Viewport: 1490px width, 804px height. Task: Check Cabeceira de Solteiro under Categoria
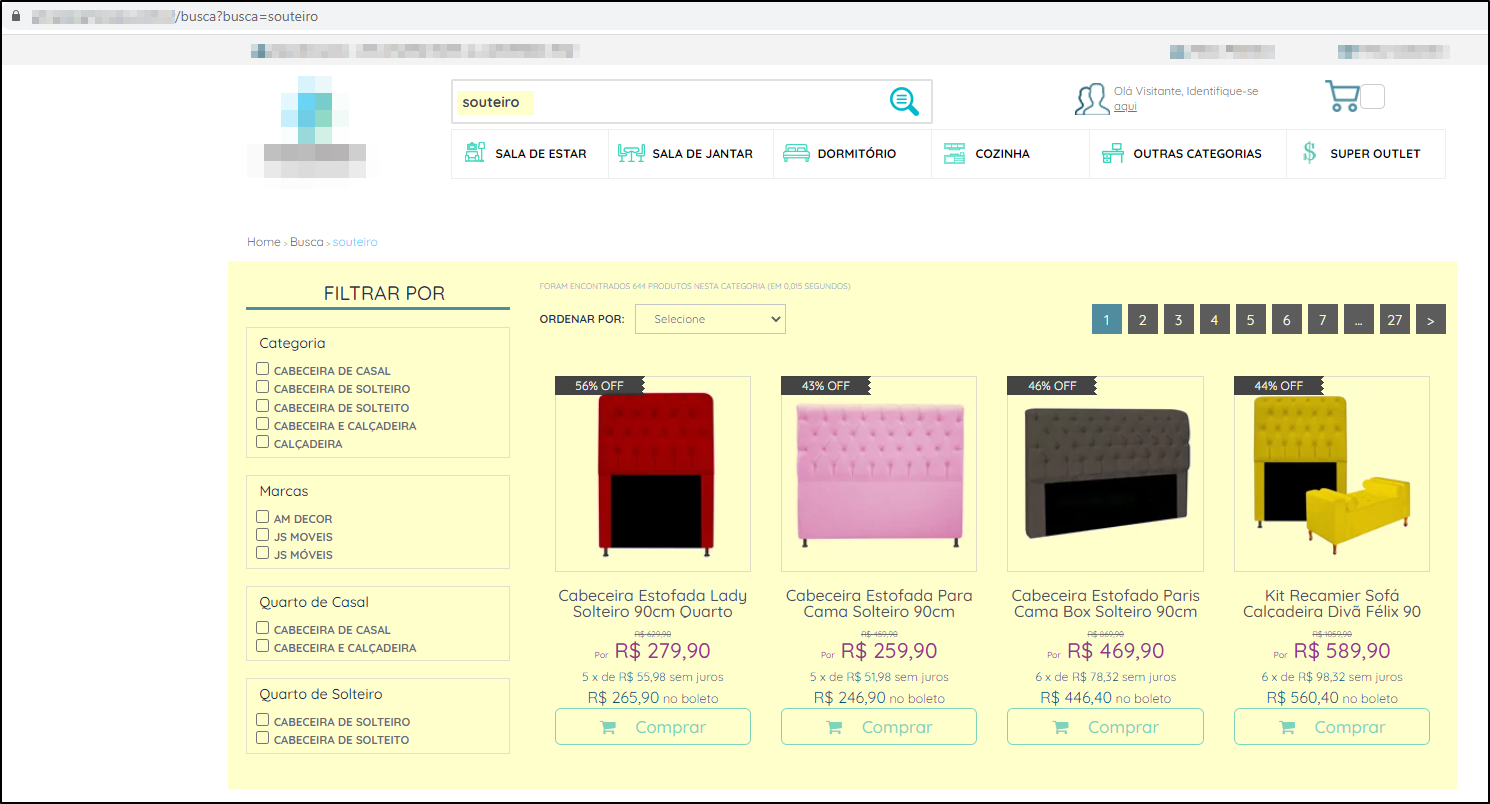tap(263, 387)
